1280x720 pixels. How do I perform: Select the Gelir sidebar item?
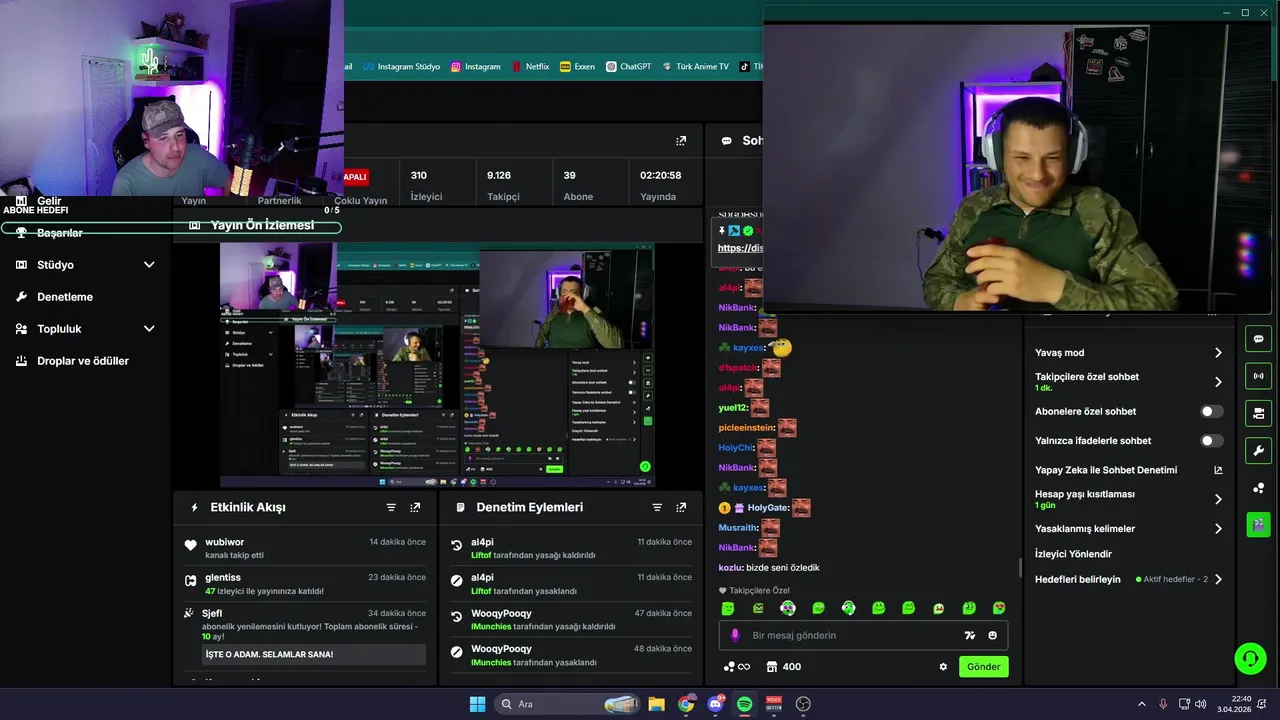pos(49,201)
